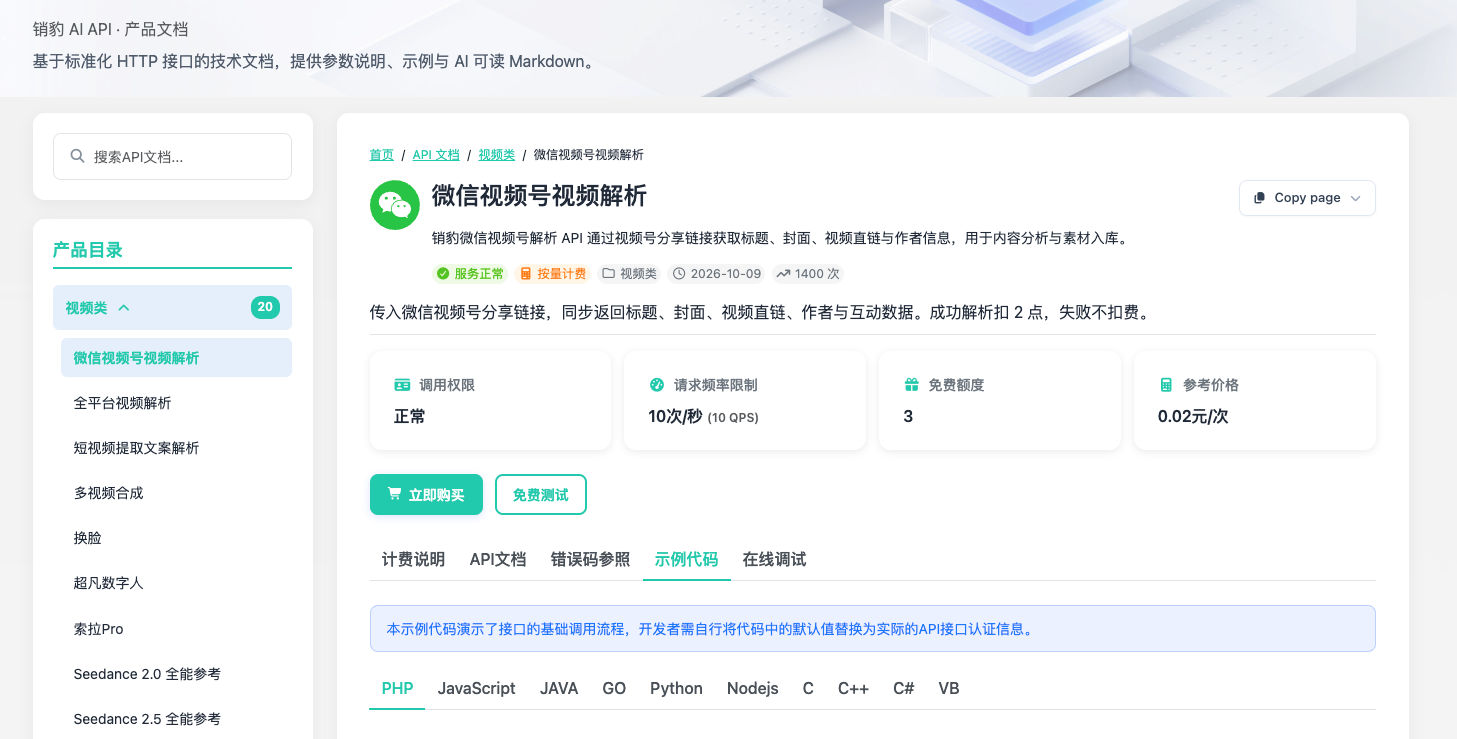Select the JavaScript code tab
This screenshot has width=1457, height=739.
477,688
